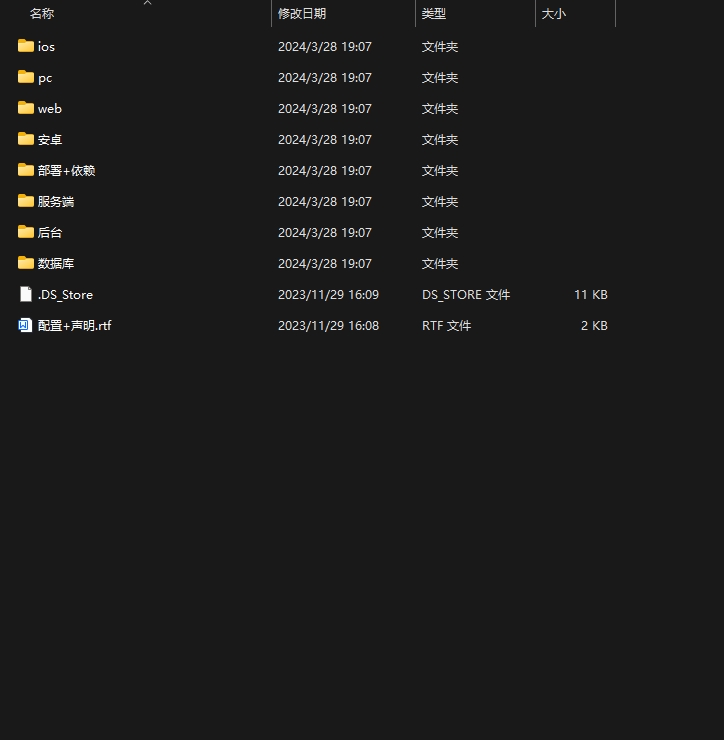The height and width of the screenshot is (740, 724).
Task: Click the .DS_Store file name
Action: pos(65,294)
